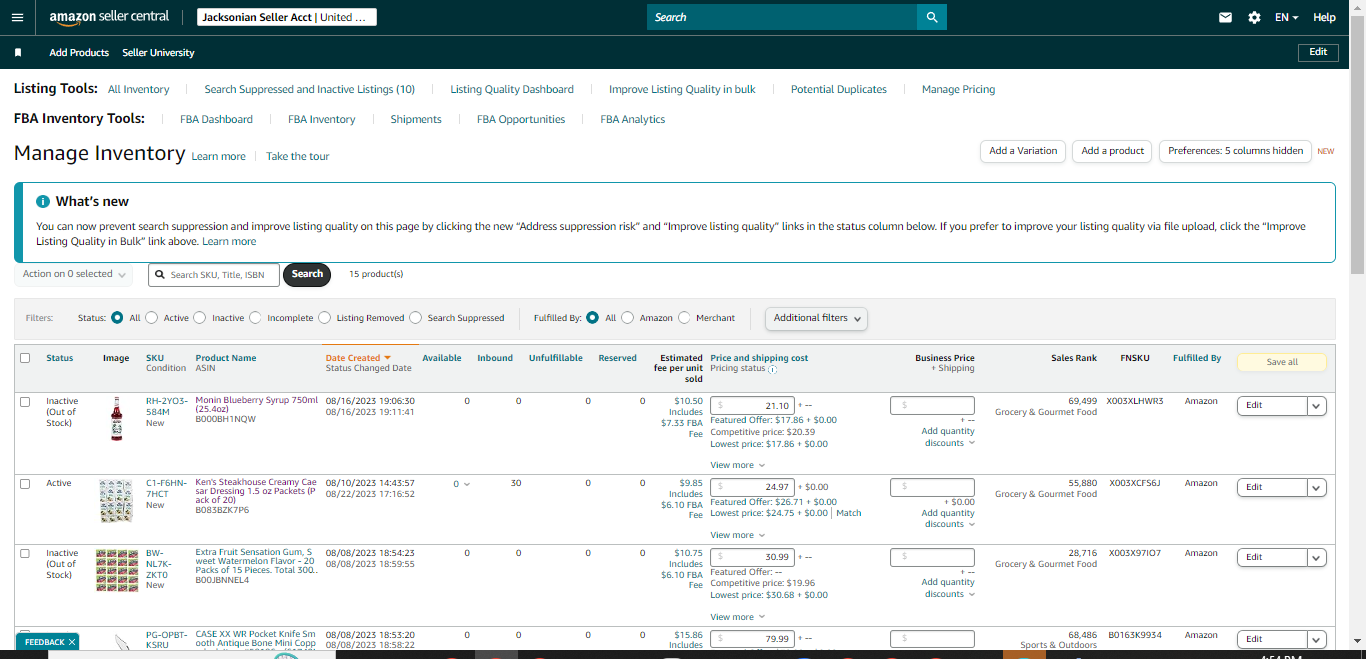Viewport: 1366px width, 659px height.
Task: Tick the select-all checkbox in table header
Action: (25, 358)
